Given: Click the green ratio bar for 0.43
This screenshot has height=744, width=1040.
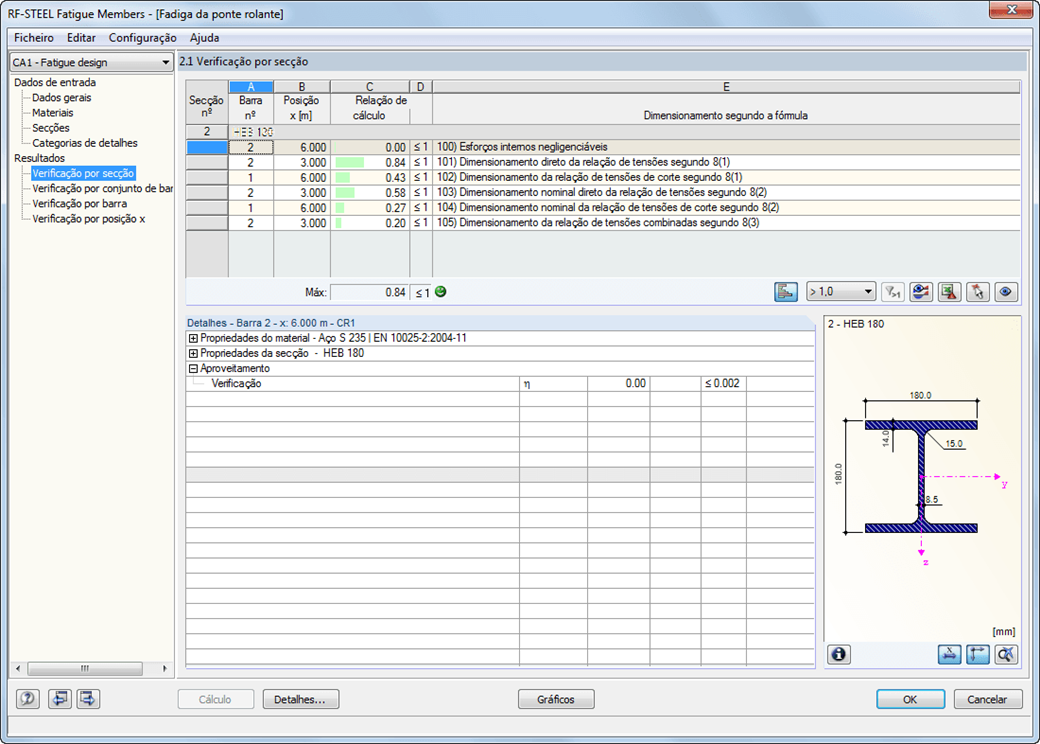Looking at the screenshot, I should pyautogui.click(x=342, y=178).
